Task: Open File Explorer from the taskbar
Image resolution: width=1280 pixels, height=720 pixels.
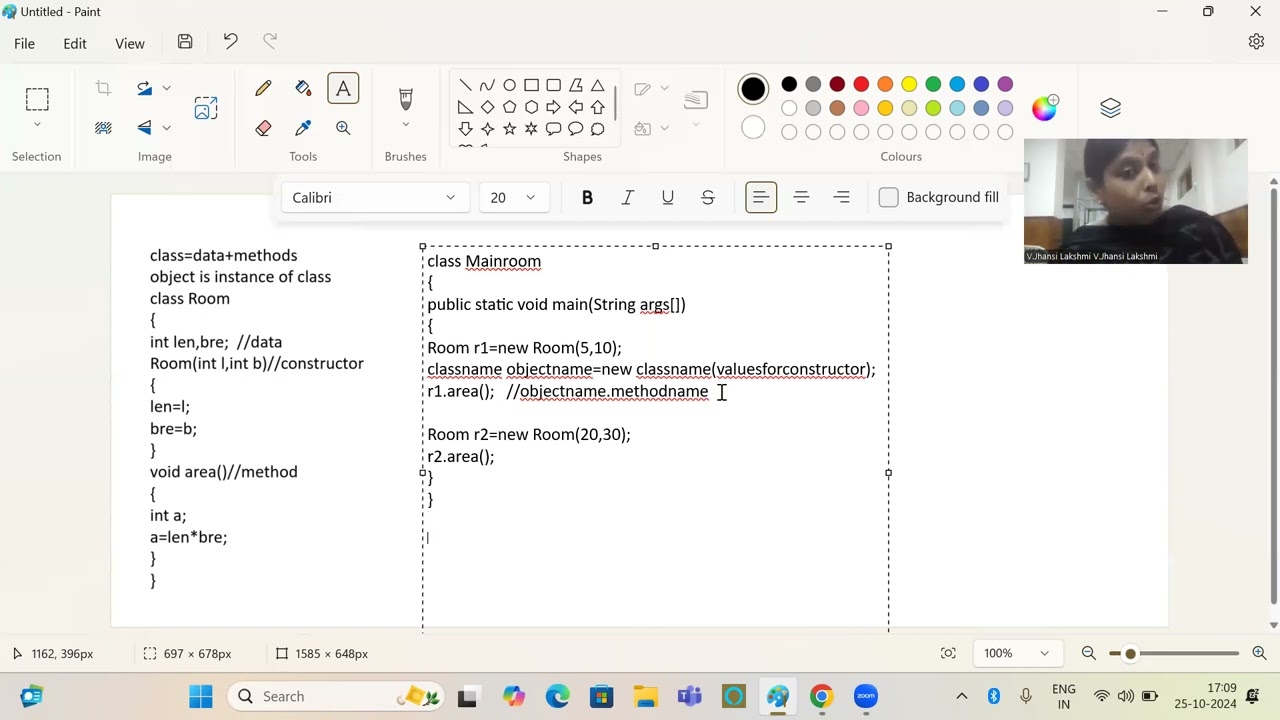Action: pos(645,696)
